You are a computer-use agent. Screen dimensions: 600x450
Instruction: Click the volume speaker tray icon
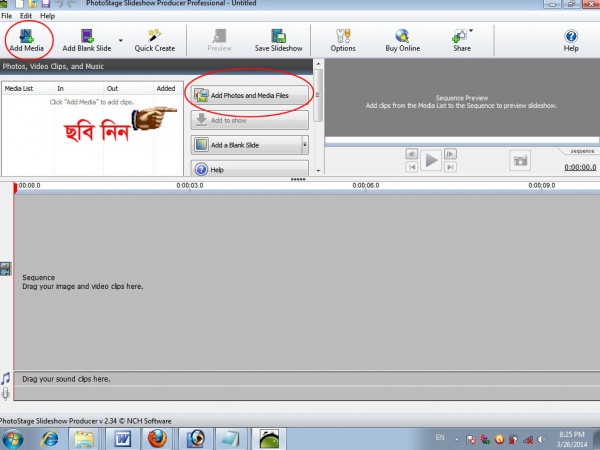point(541,439)
